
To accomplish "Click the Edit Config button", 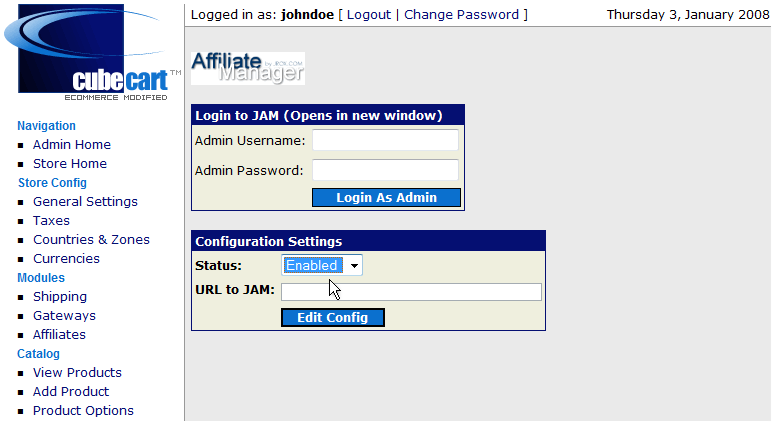I will [x=333, y=318].
